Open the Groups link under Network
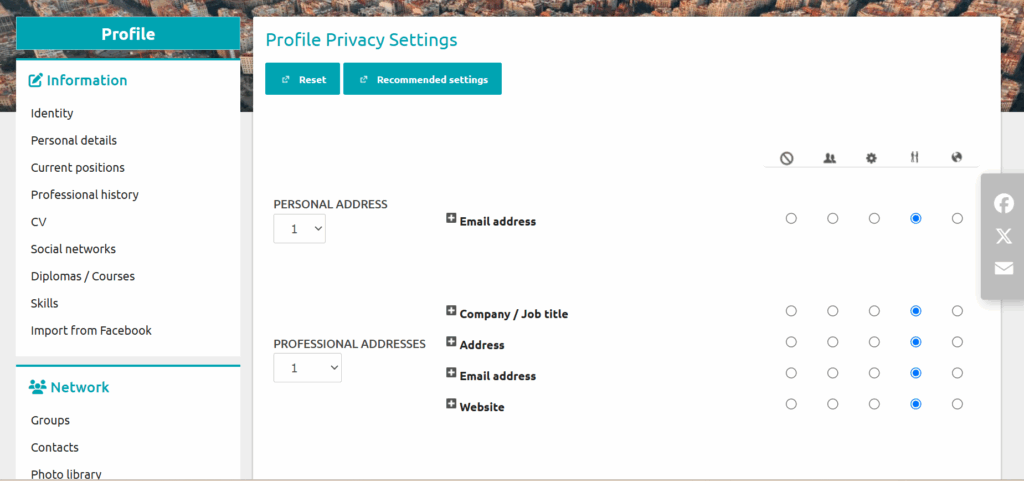The width and height of the screenshot is (1024, 481). coord(50,420)
